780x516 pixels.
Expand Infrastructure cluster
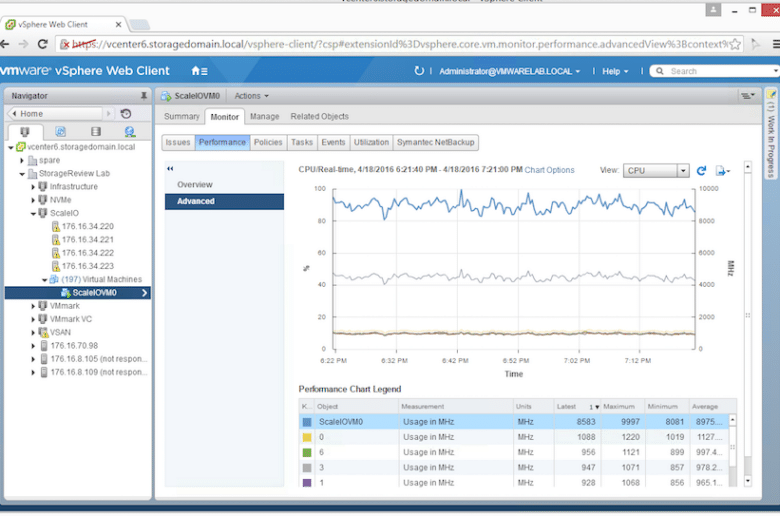point(33,187)
